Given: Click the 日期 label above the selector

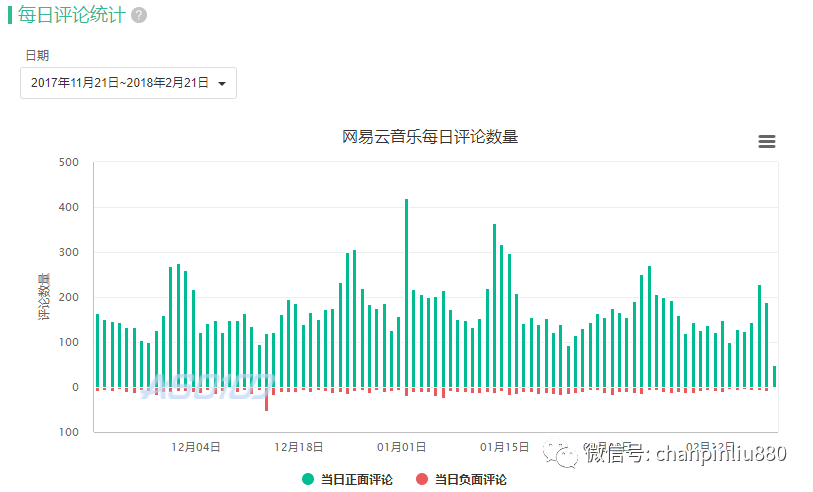Looking at the screenshot, I should coord(37,55).
